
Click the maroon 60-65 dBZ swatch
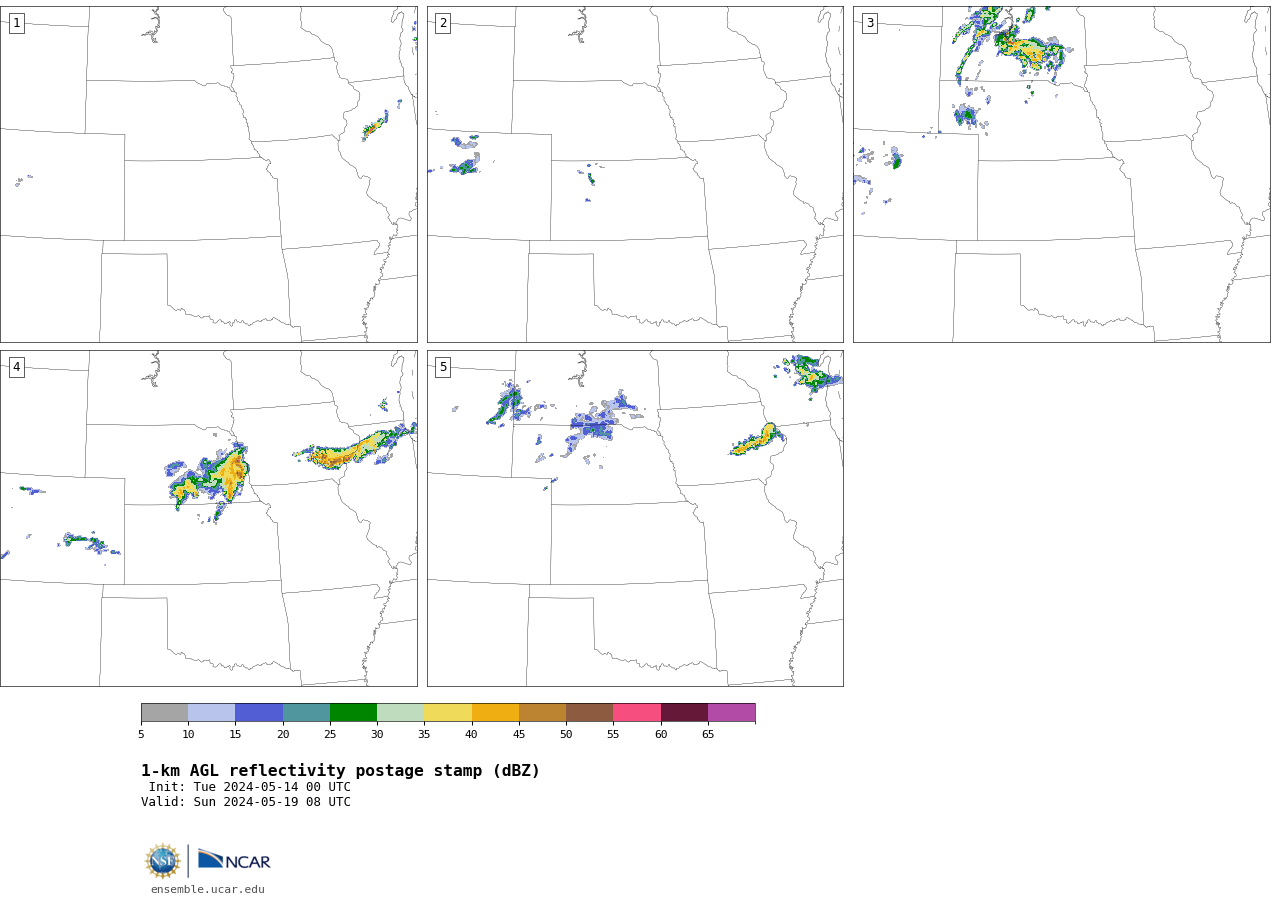(x=684, y=713)
